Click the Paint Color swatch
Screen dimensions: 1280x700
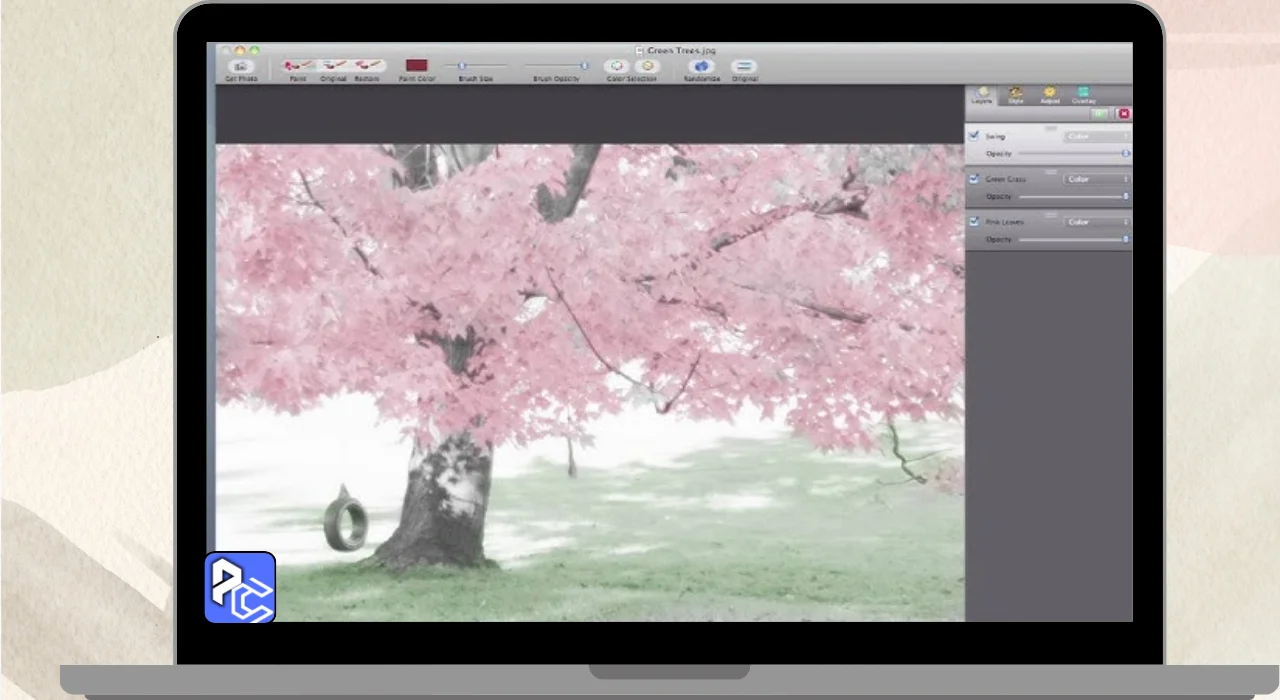tap(417, 65)
